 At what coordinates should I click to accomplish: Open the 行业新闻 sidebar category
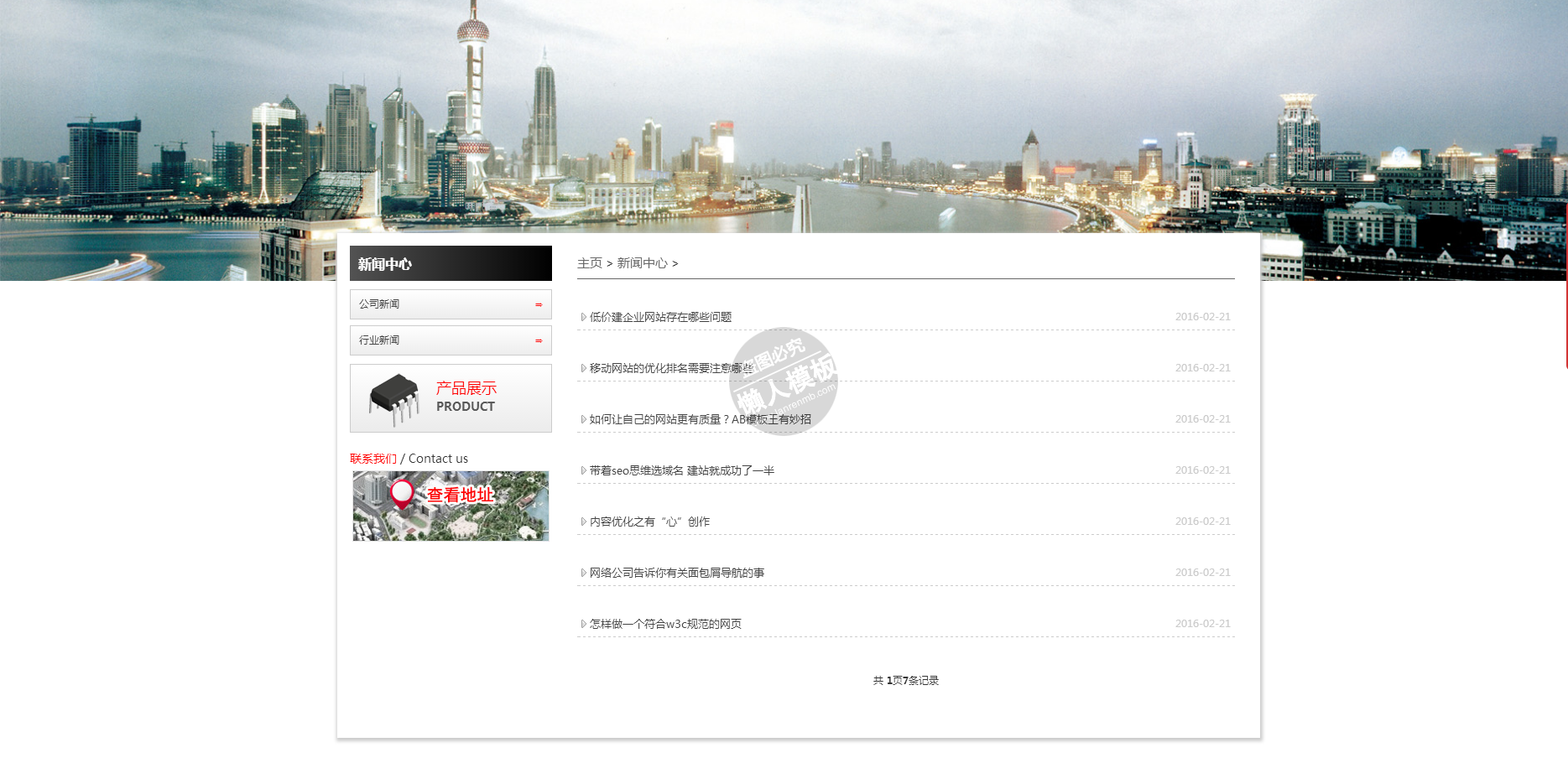(x=379, y=340)
